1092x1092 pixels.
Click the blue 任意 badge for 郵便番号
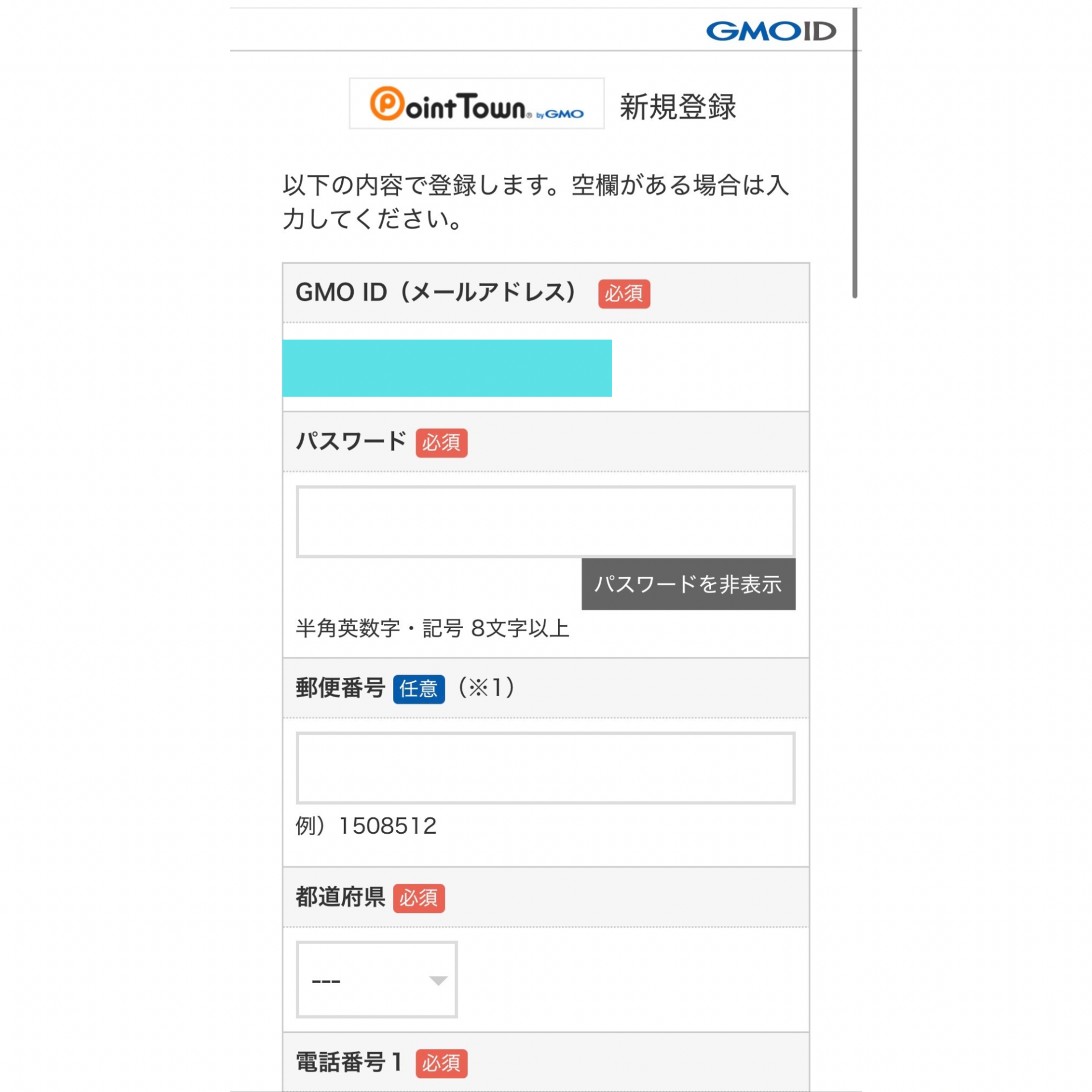(x=419, y=689)
